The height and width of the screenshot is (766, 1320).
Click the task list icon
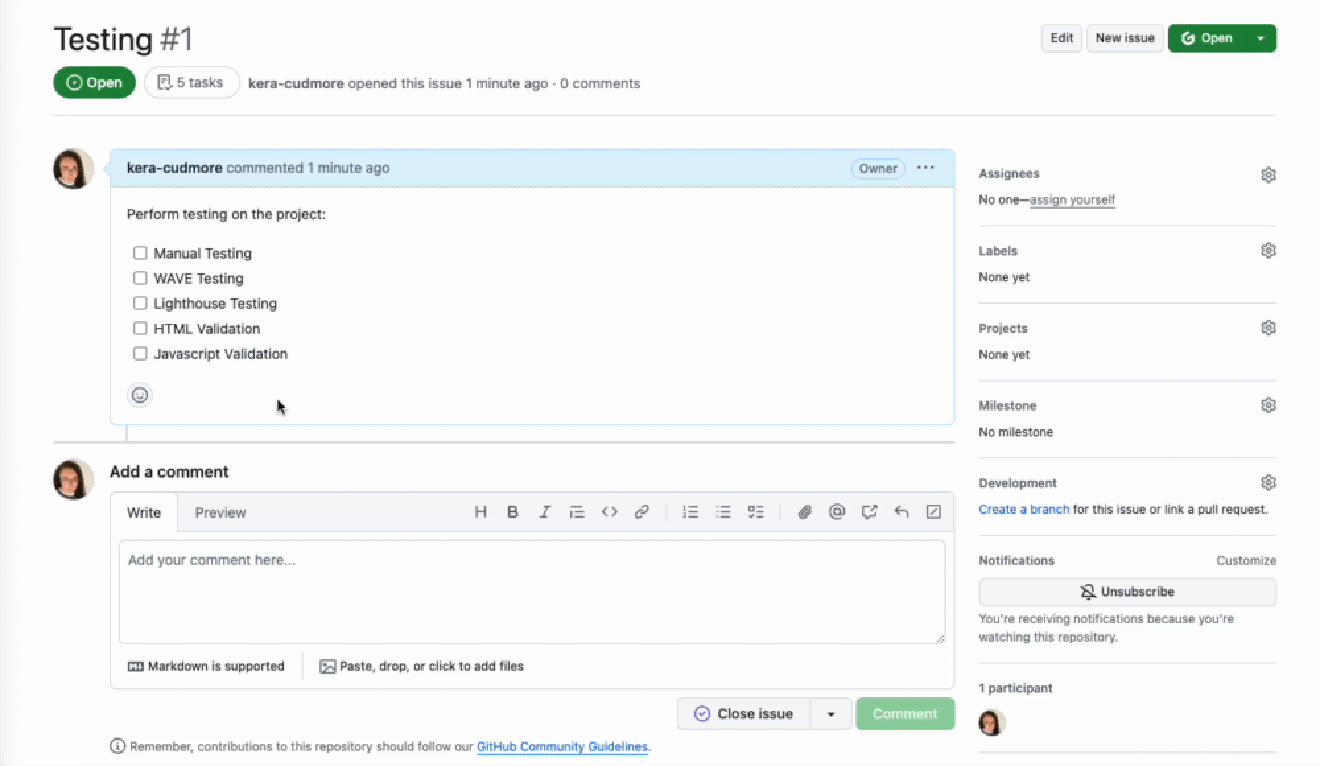[x=755, y=511]
